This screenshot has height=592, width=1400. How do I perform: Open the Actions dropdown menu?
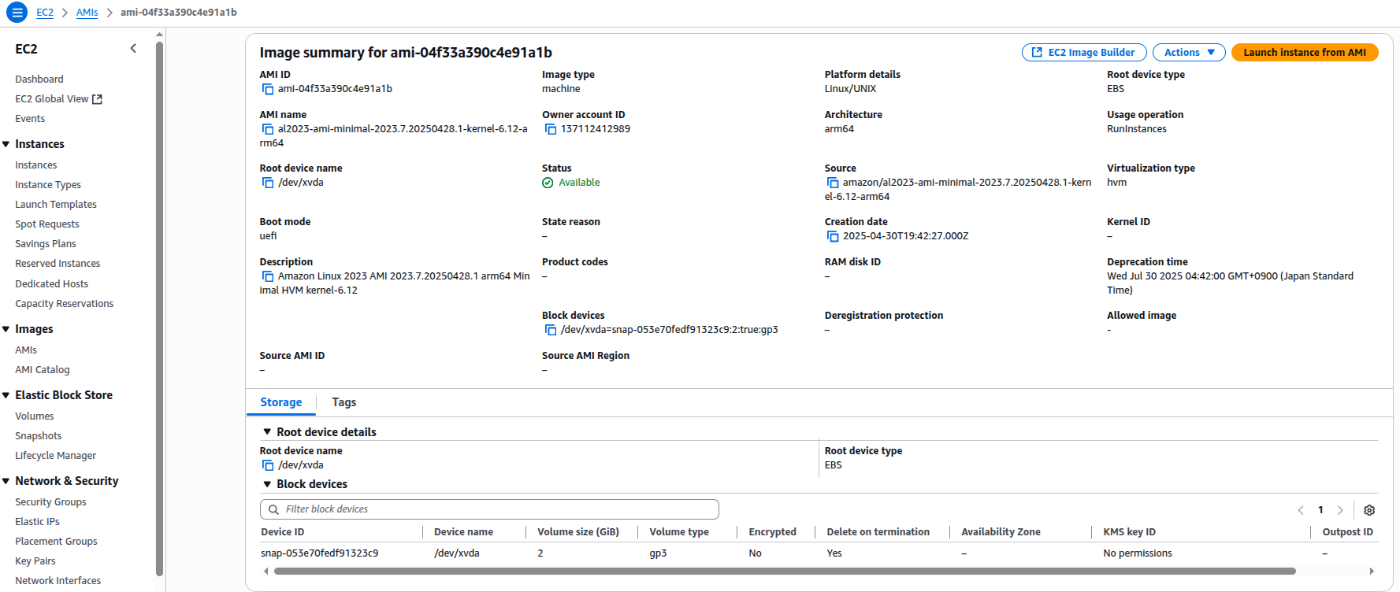[1189, 52]
